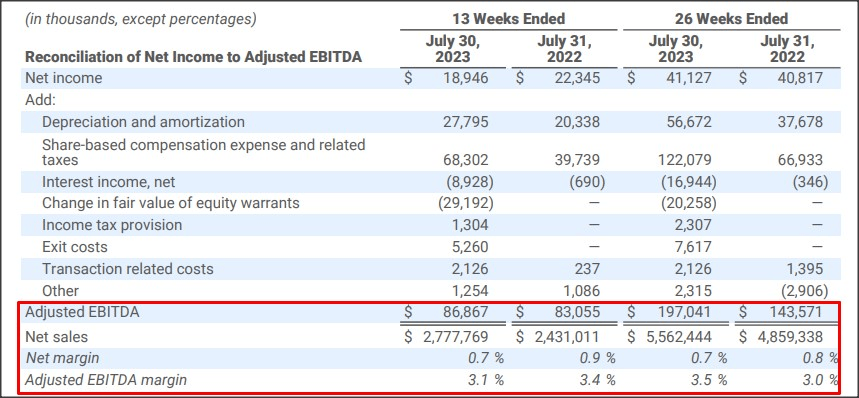Select the Adjusted EBITDA value 86,867
The image size is (859, 398).
click(x=466, y=312)
